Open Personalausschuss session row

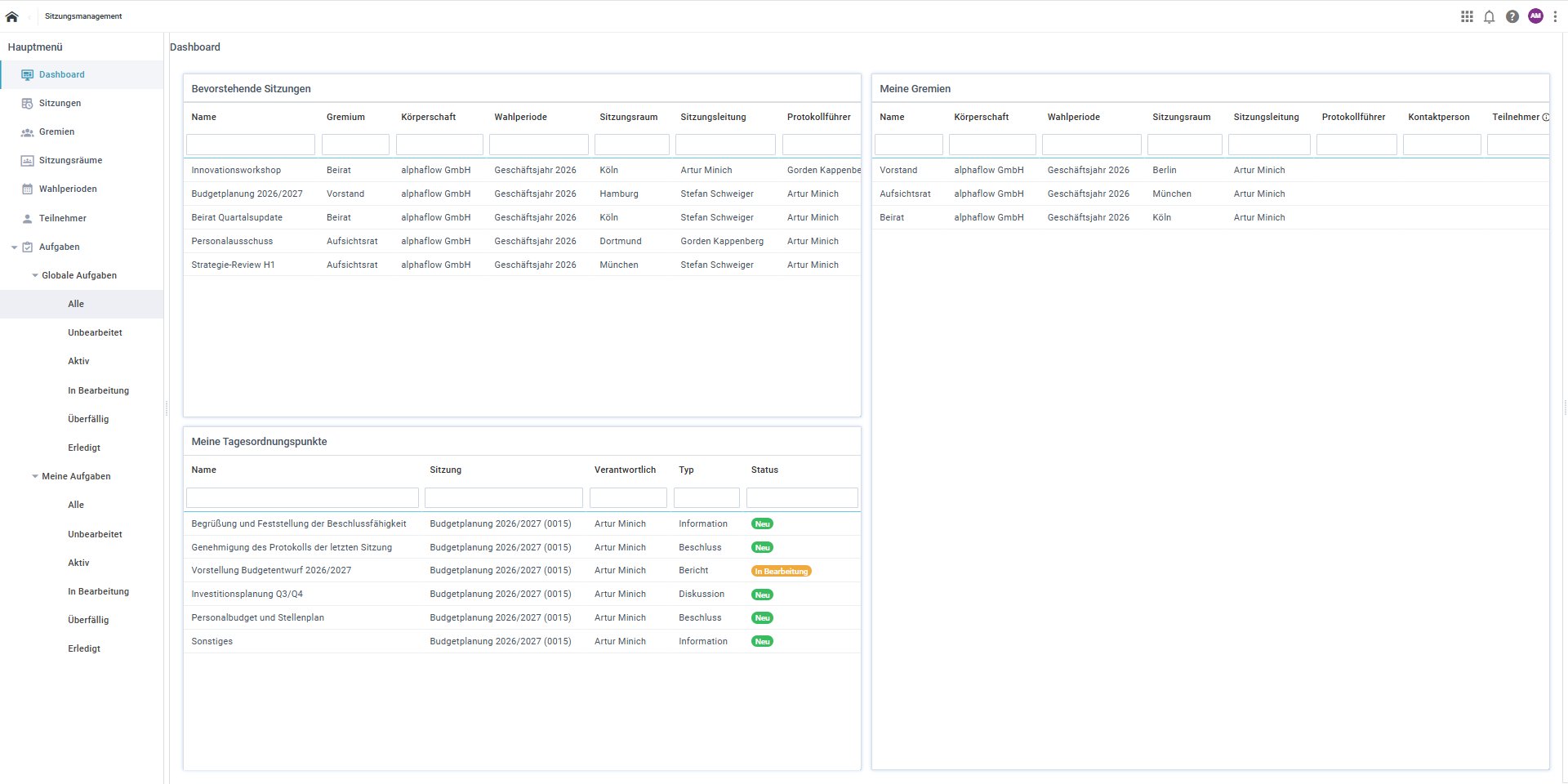tap(522, 242)
